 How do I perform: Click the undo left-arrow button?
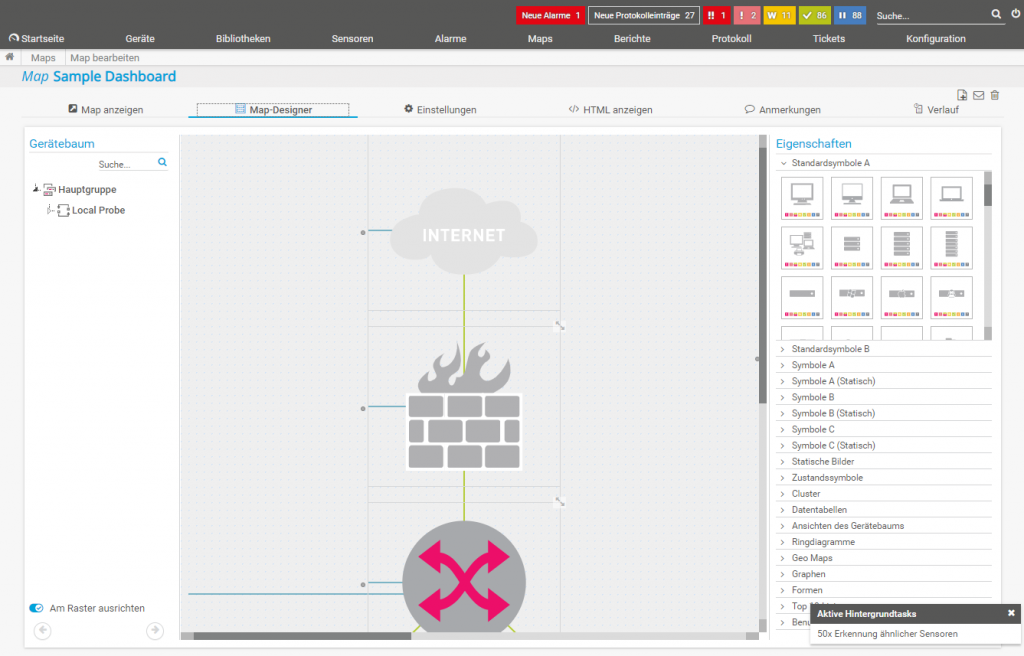pos(42,630)
